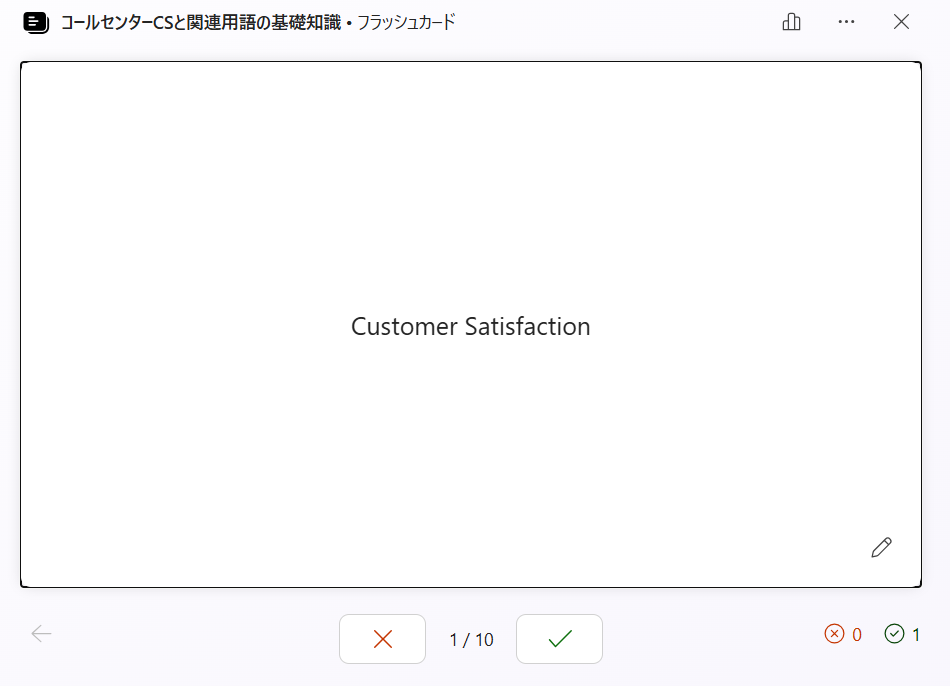Select the correct count number 1
Image resolution: width=950 pixels, height=686 pixels.
(x=916, y=635)
